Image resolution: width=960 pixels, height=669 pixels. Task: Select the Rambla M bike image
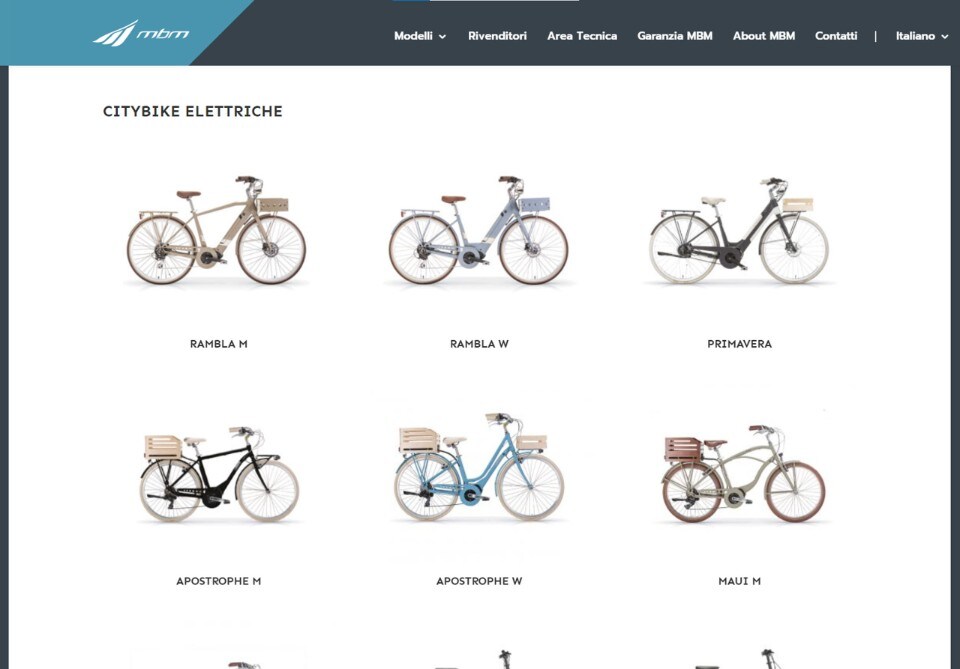coord(217,230)
